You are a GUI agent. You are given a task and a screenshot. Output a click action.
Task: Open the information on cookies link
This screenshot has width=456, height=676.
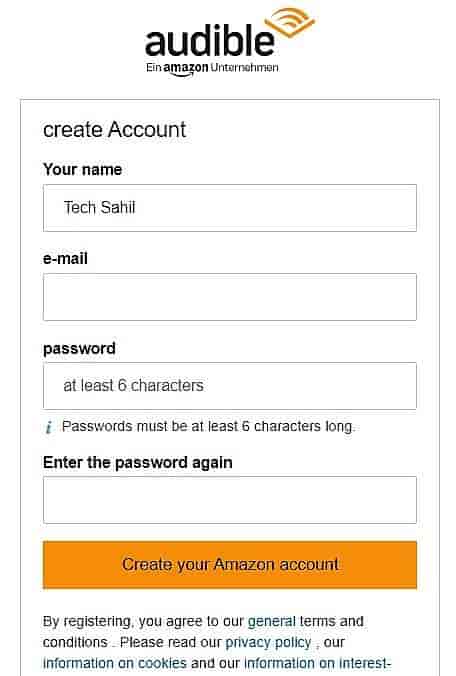click(x=115, y=663)
